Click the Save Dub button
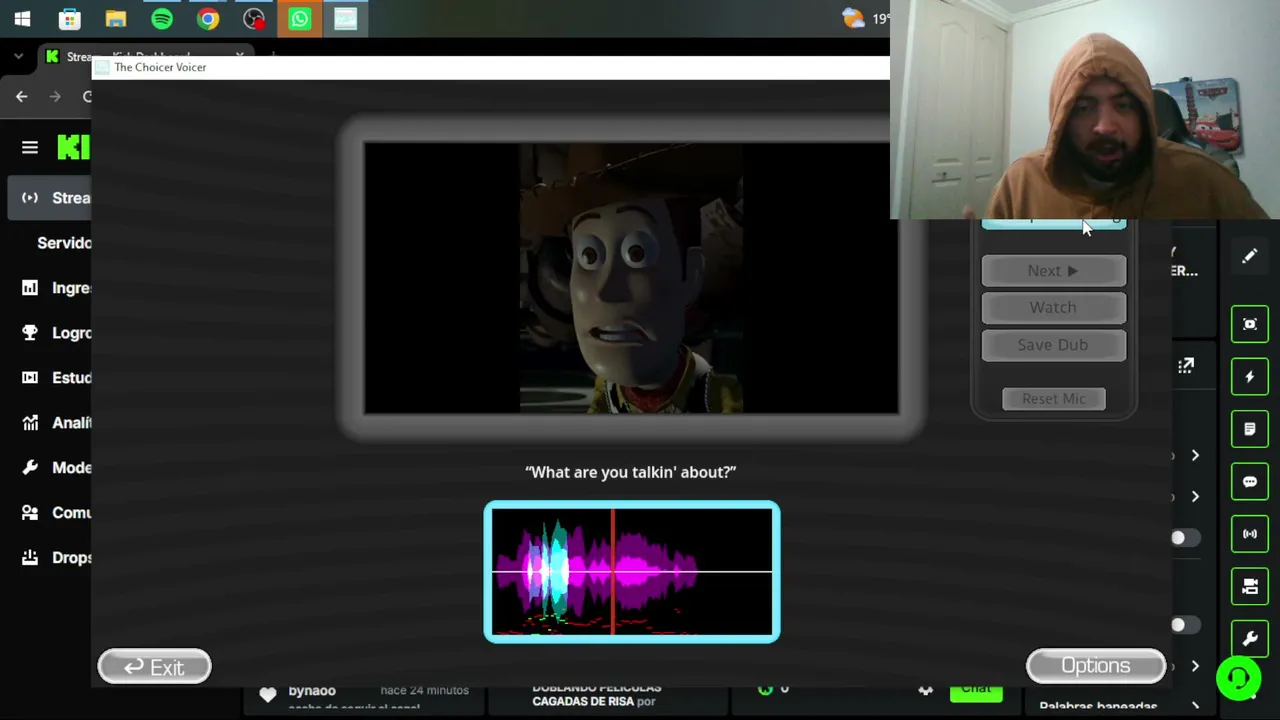1280x720 pixels. 1053,345
